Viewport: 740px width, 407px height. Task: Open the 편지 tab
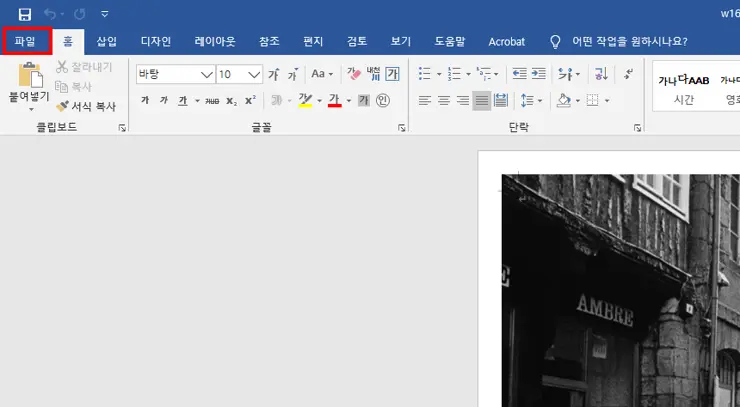point(313,42)
